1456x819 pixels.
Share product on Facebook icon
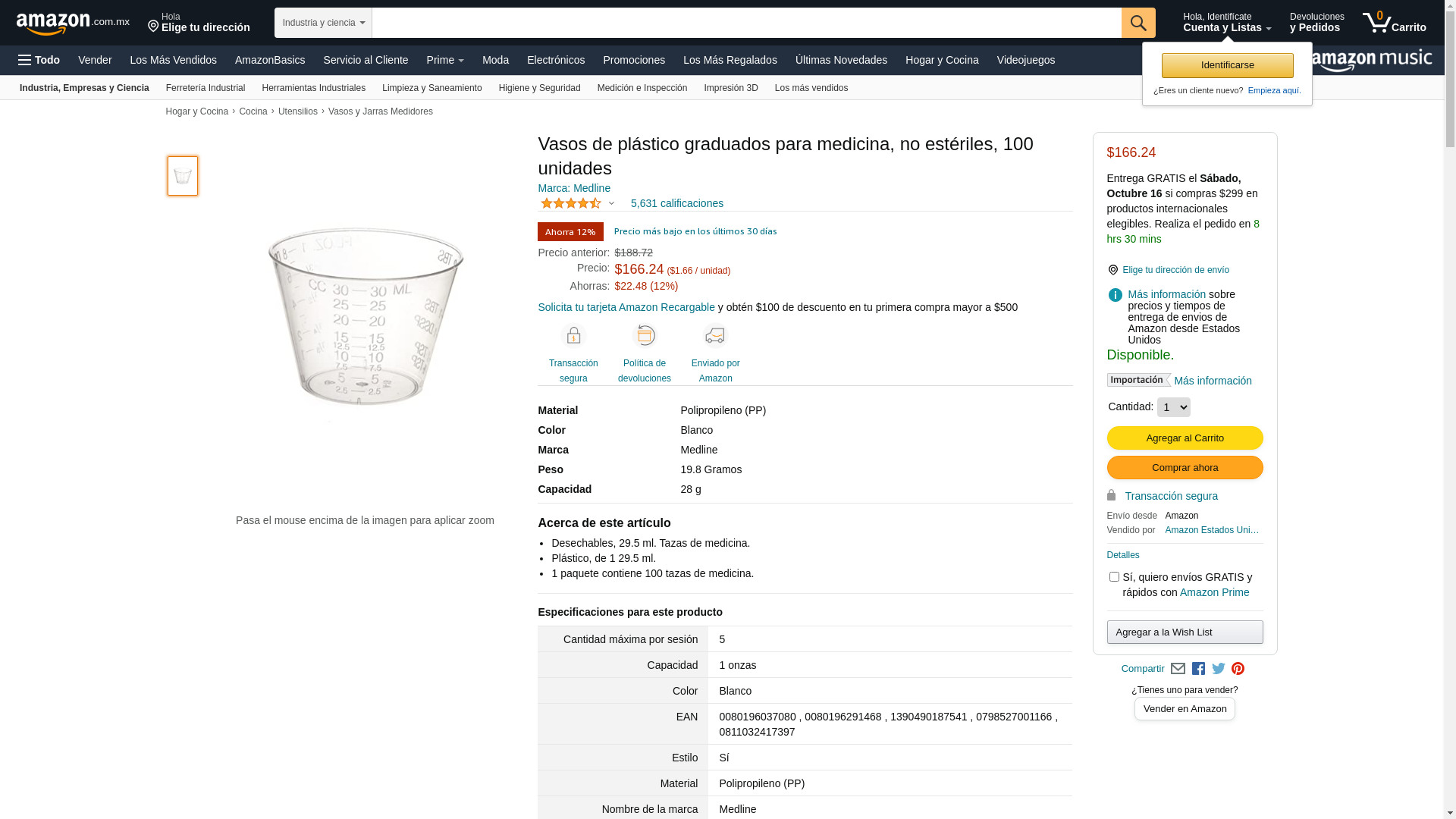click(x=1198, y=669)
